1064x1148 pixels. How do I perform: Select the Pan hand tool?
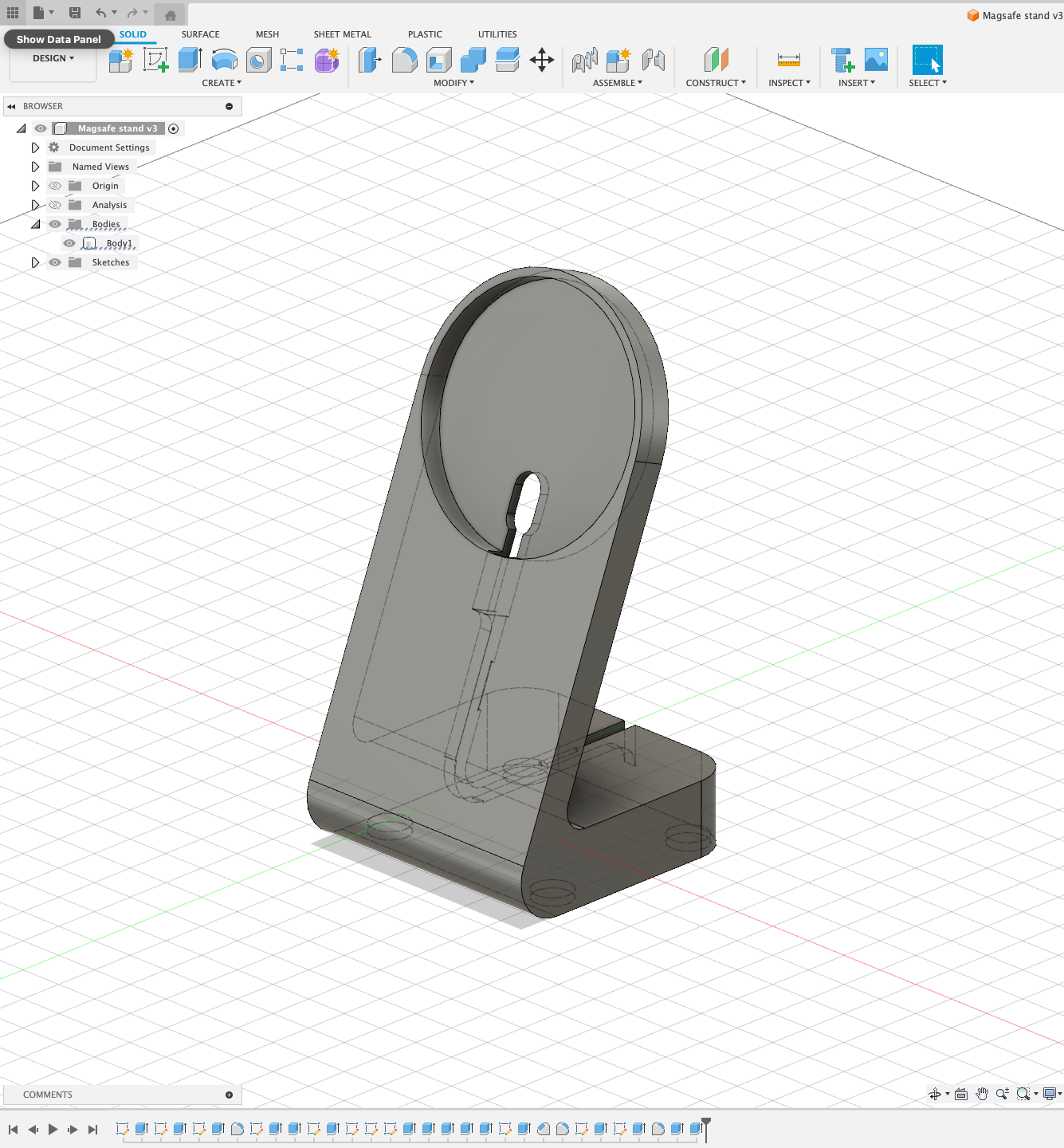point(982,1094)
